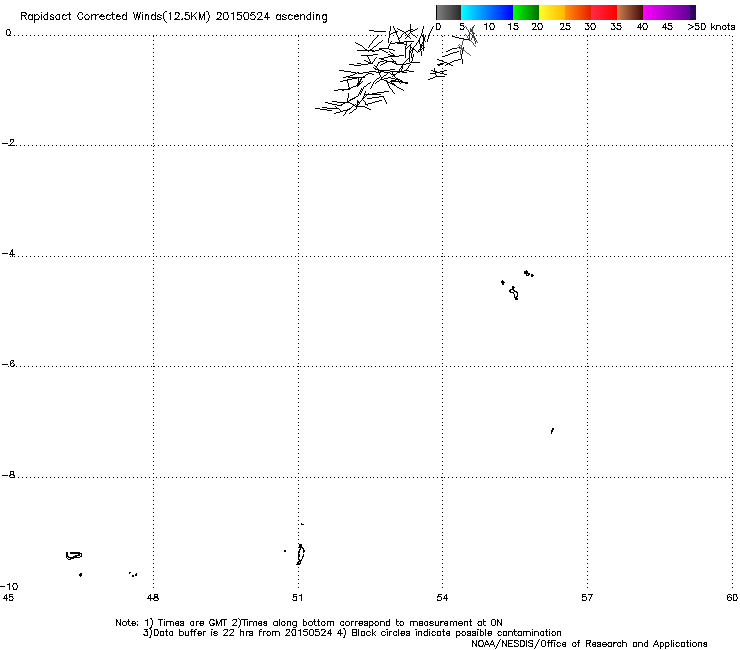Click the '48' longitude axis label
Screen dimensions: 740x650
coord(153,598)
